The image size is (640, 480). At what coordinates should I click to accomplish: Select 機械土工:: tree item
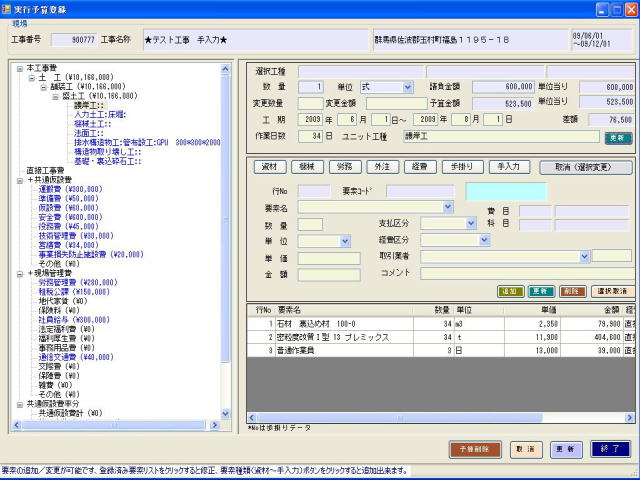tap(92, 124)
